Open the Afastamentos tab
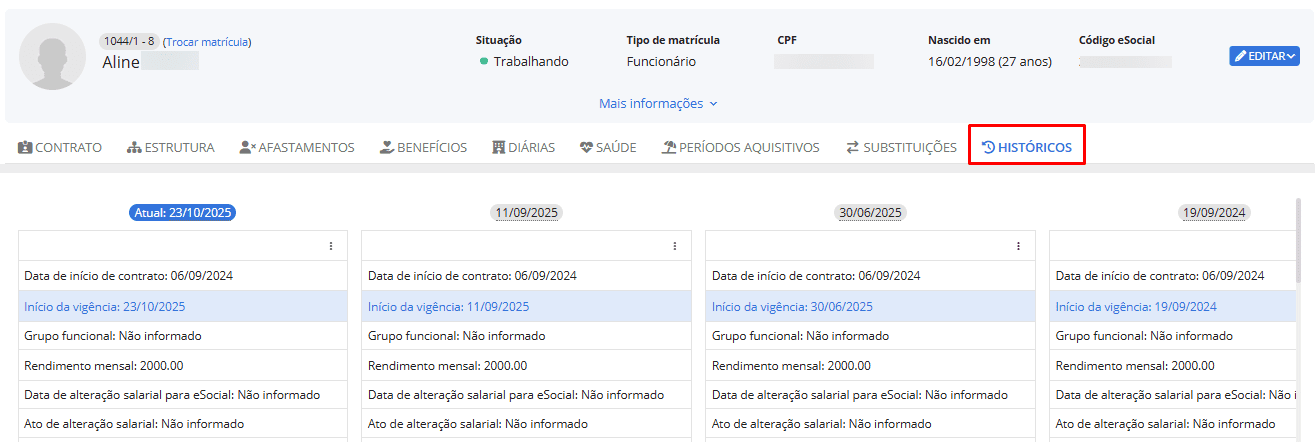The height and width of the screenshot is (442, 1315). (297, 147)
